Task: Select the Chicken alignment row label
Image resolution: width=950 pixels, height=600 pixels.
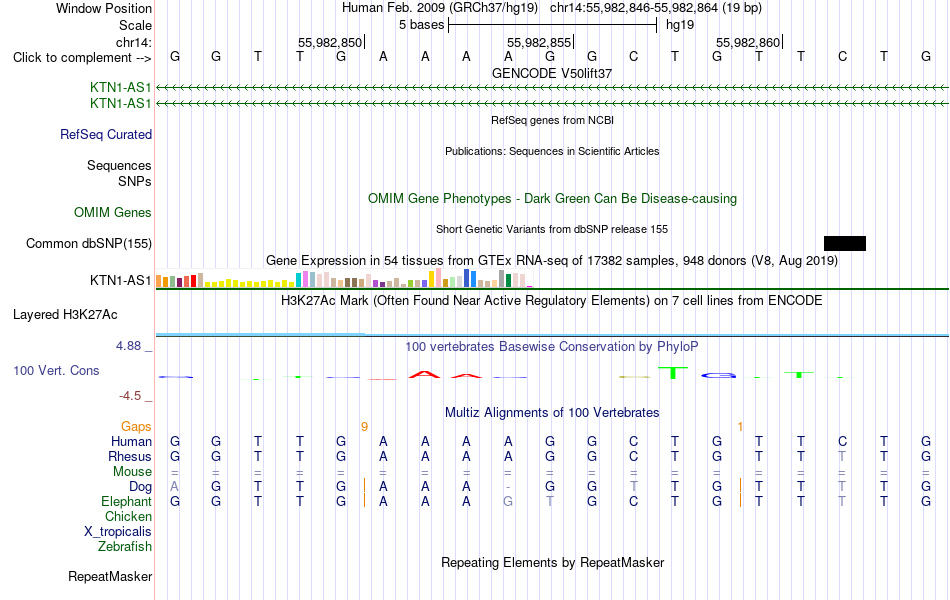Action: [128, 516]
